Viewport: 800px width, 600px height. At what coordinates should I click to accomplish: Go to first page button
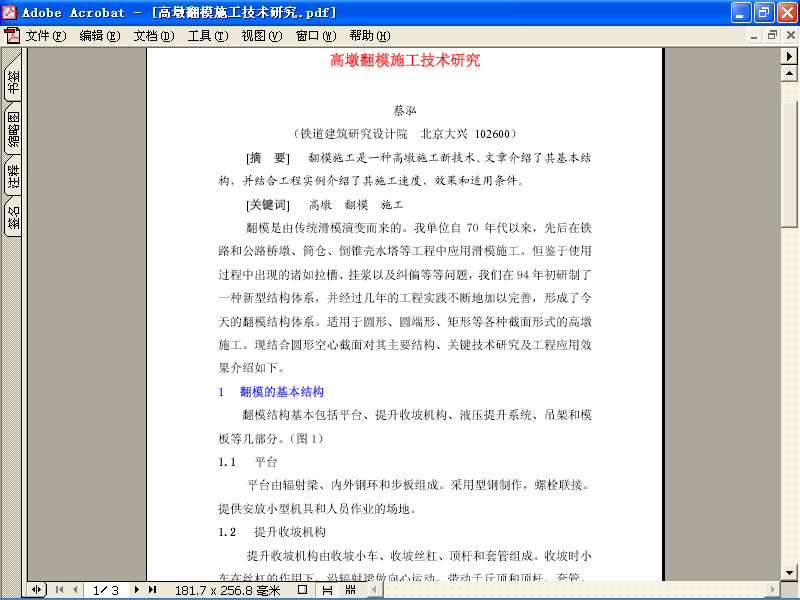(x=59, y=590)
